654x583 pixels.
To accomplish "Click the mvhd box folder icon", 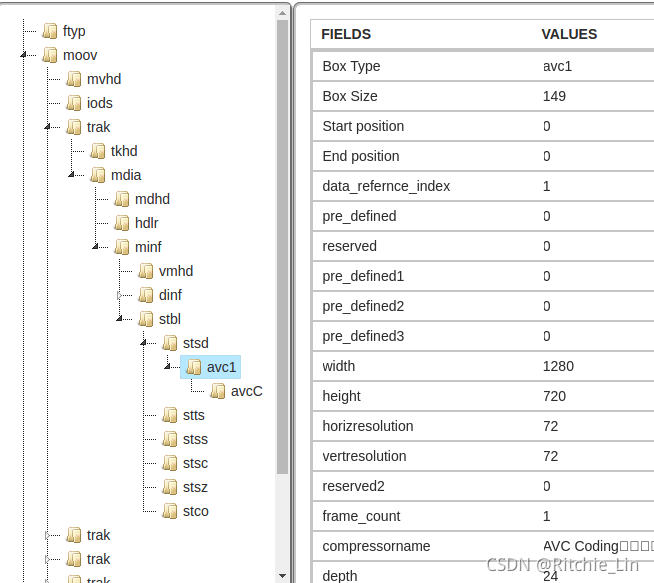I will pyautogui.click(x=74, y=79).
